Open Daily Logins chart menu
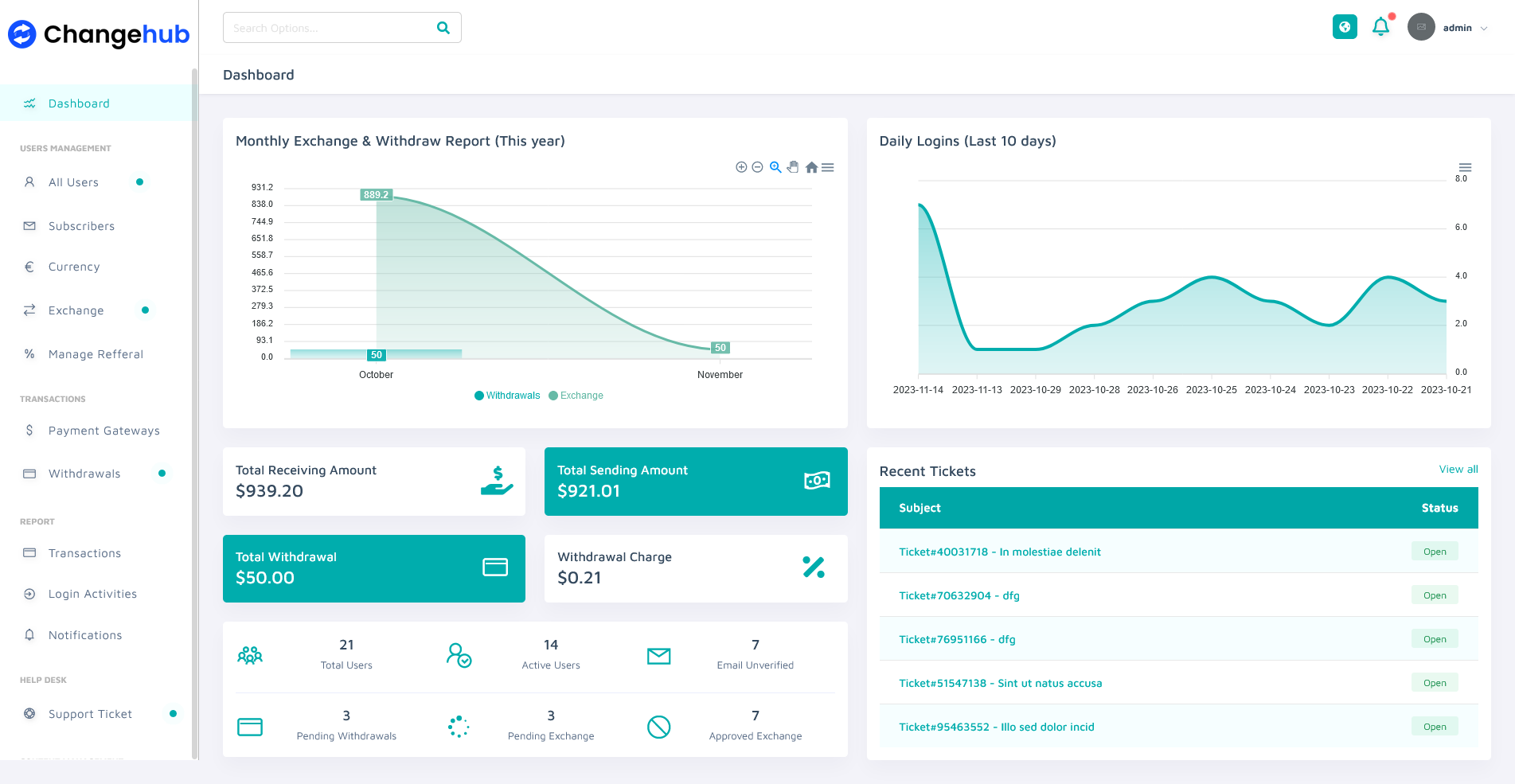This screenshot has width=1515, height=784. 1465,167
